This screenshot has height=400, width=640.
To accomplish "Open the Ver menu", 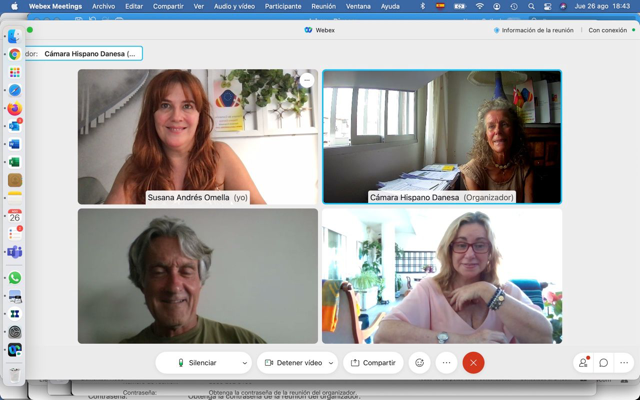I will pos(199,6).
